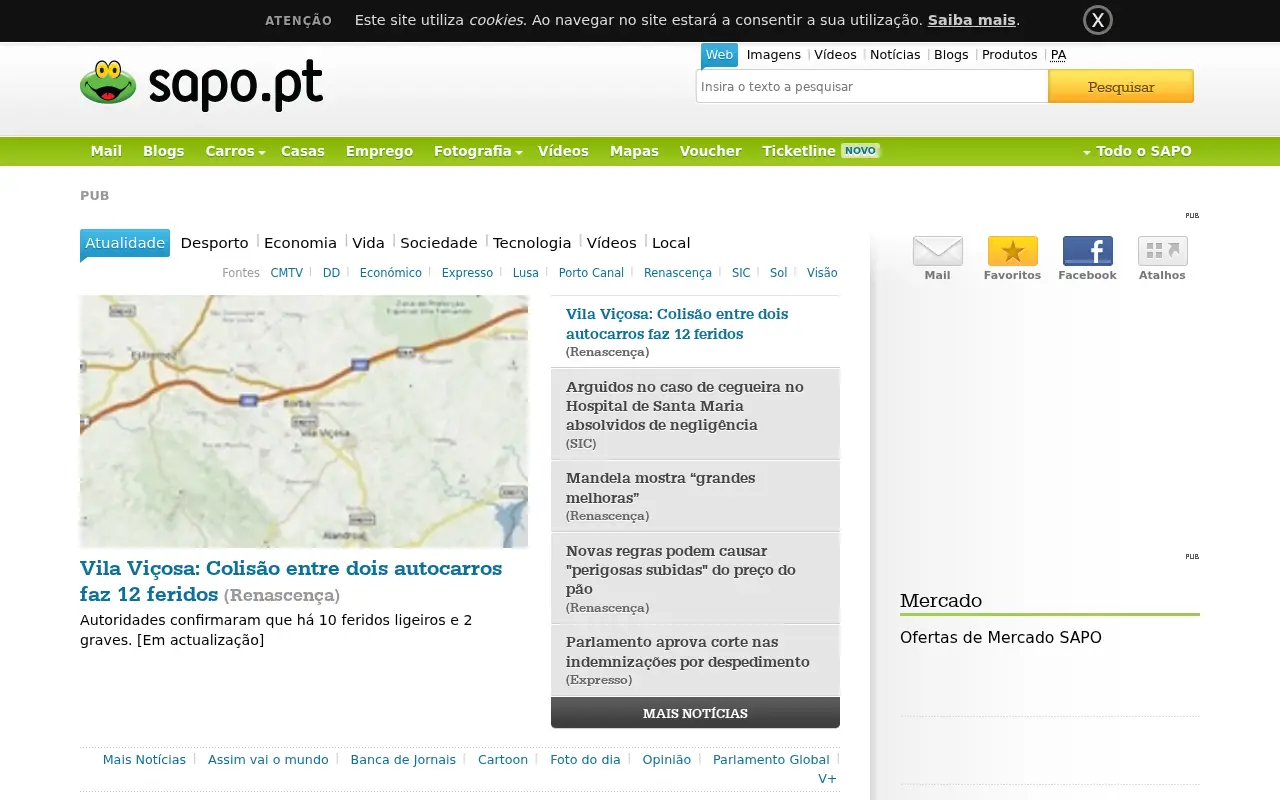Go to Emprego in the navigation bar
The image size is (1280, 800).
(379, 151)
